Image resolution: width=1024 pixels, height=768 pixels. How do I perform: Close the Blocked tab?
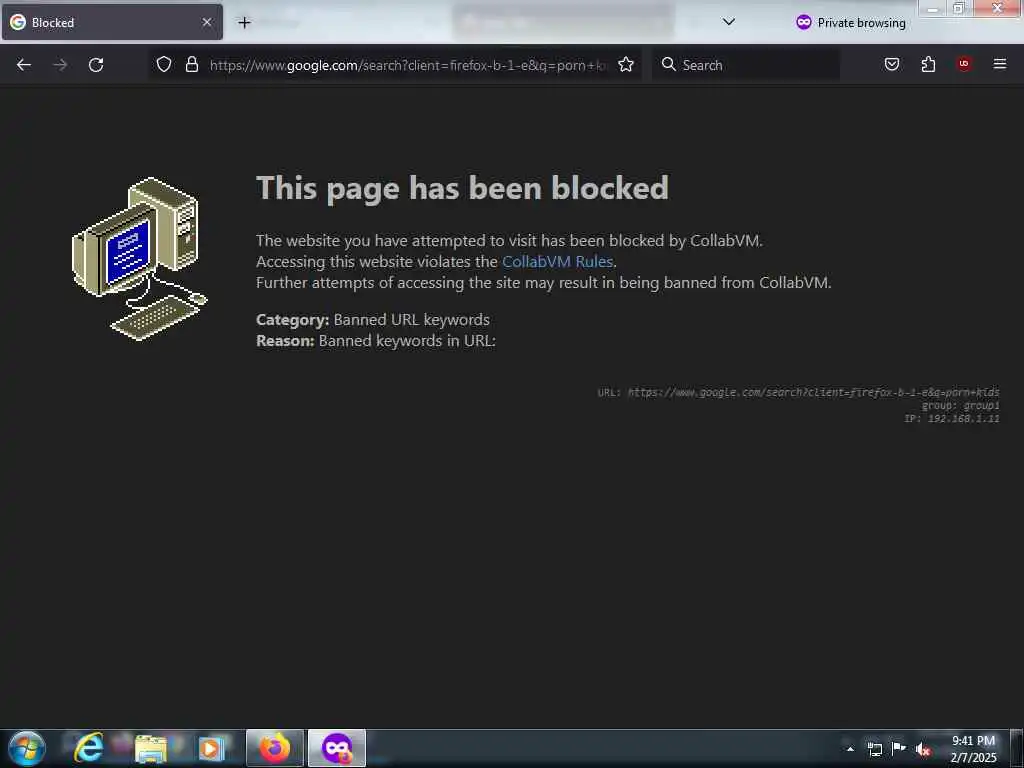206,22
